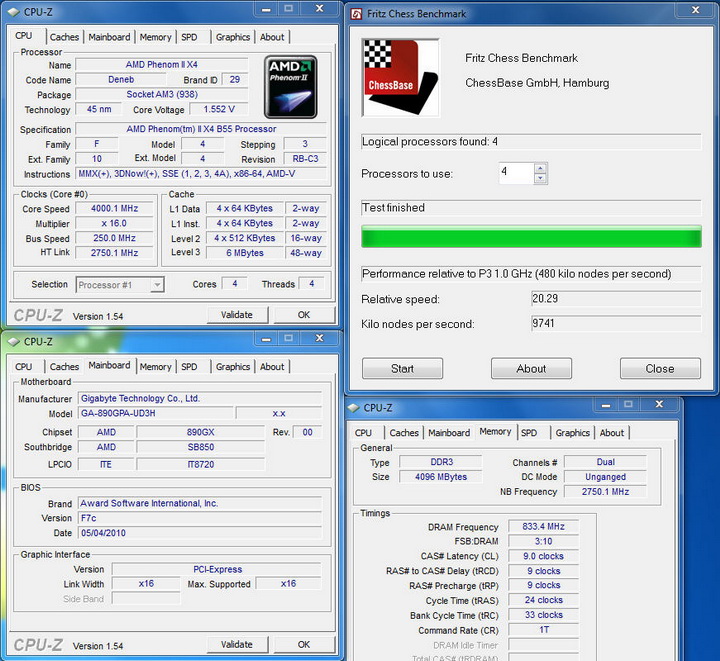Close the Mainboard CPU-Z window
Image resolution: width=720 pixels, height=661 pixels.
[x=320, y=338]
